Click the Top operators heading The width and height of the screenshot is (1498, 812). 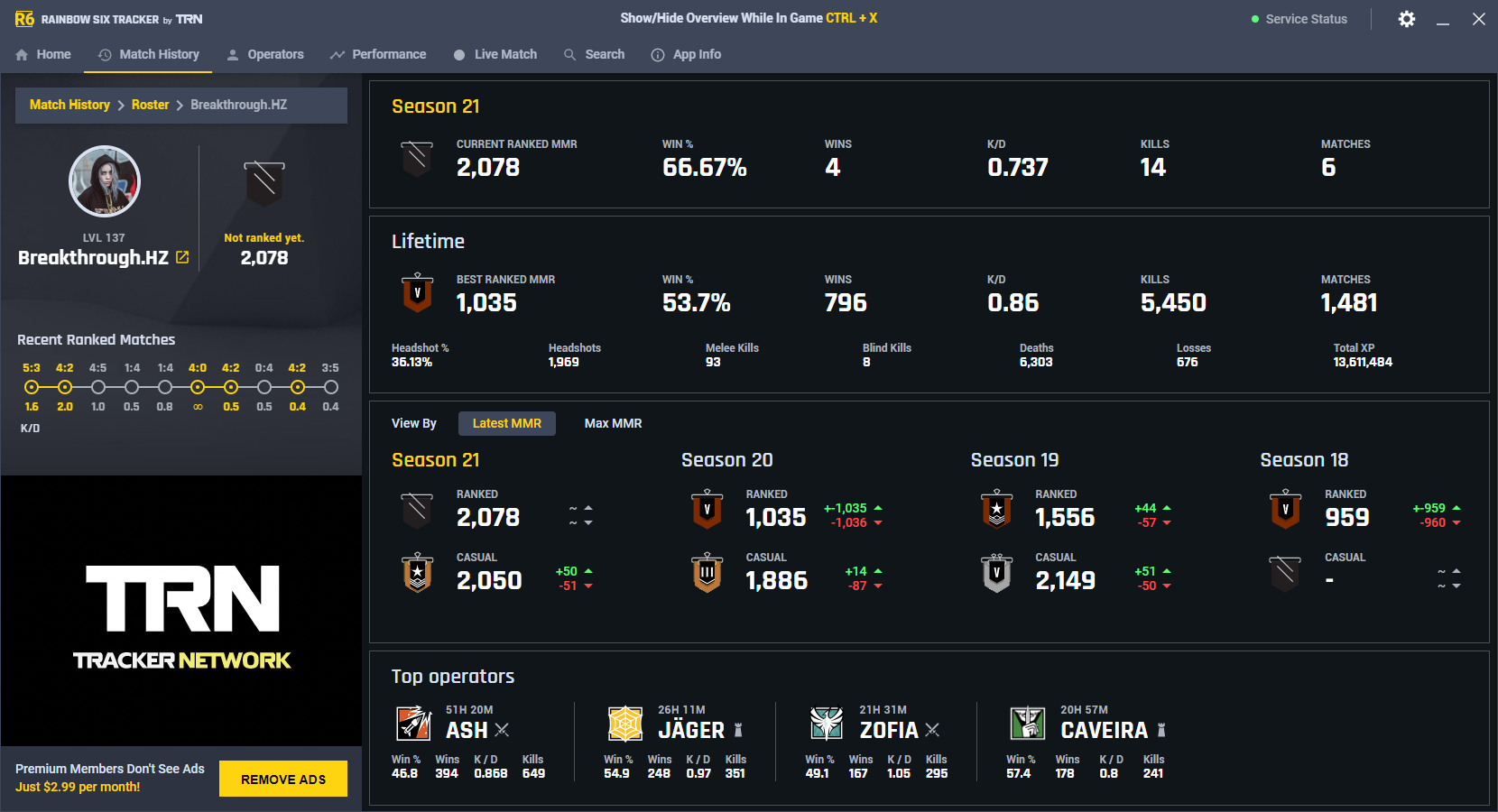453,677
